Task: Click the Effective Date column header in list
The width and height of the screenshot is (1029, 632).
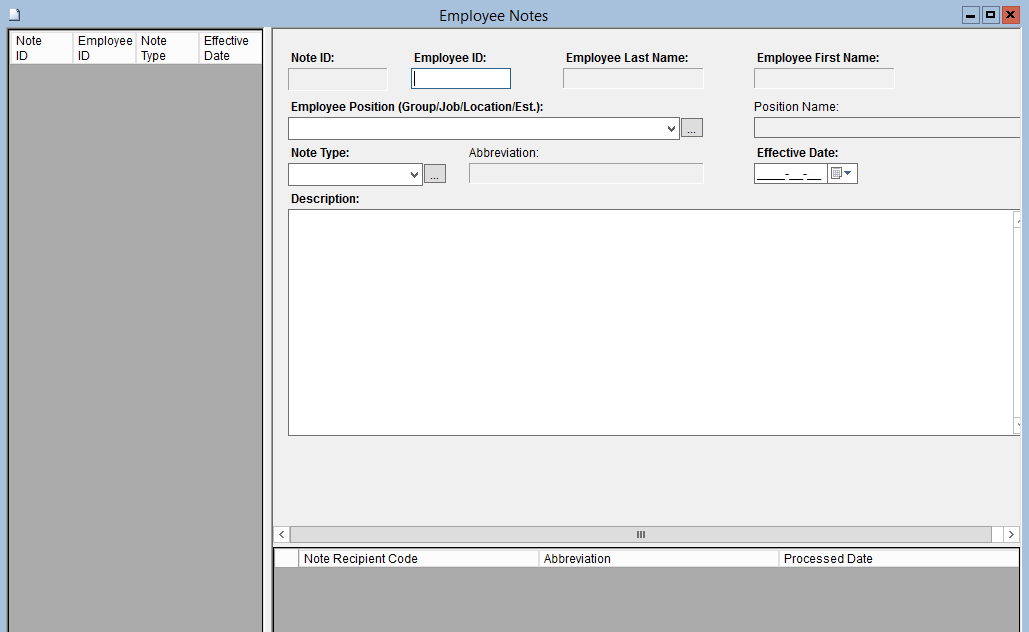Action: coord(230,48)
